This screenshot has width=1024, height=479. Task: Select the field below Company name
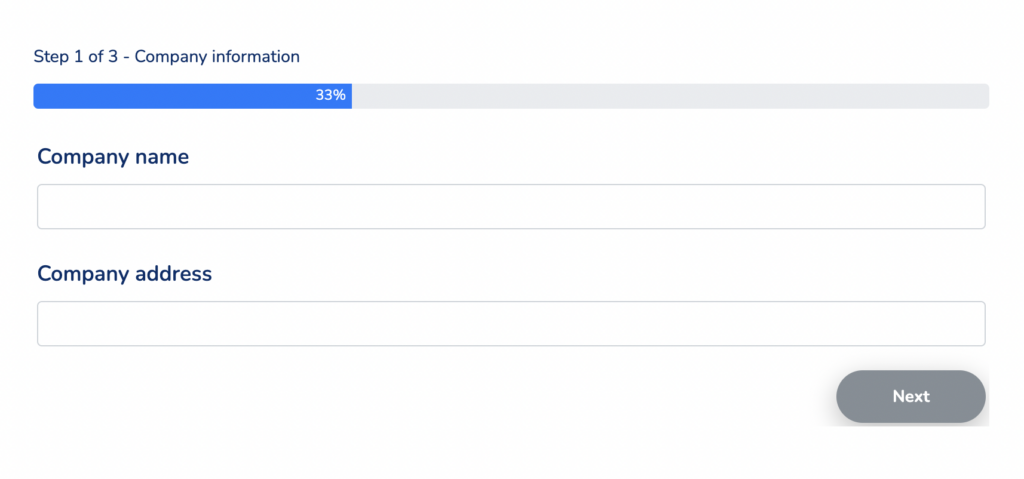click(511, 206)
